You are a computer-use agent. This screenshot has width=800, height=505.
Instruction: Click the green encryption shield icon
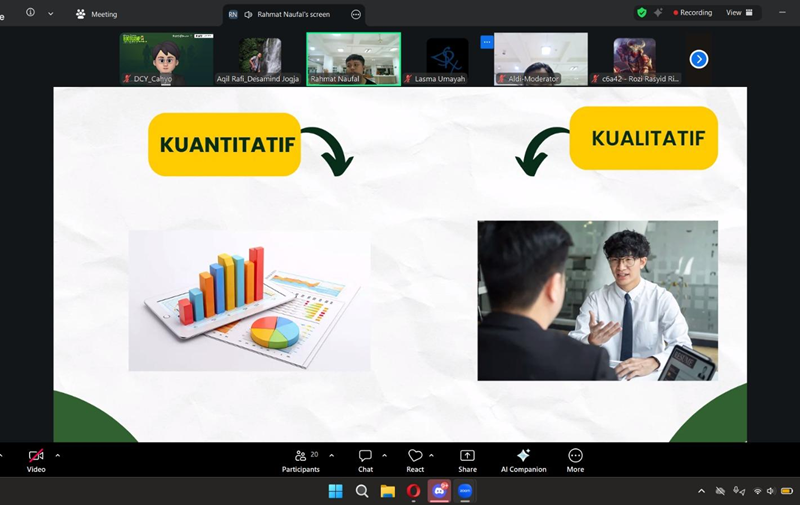(641, 13)
